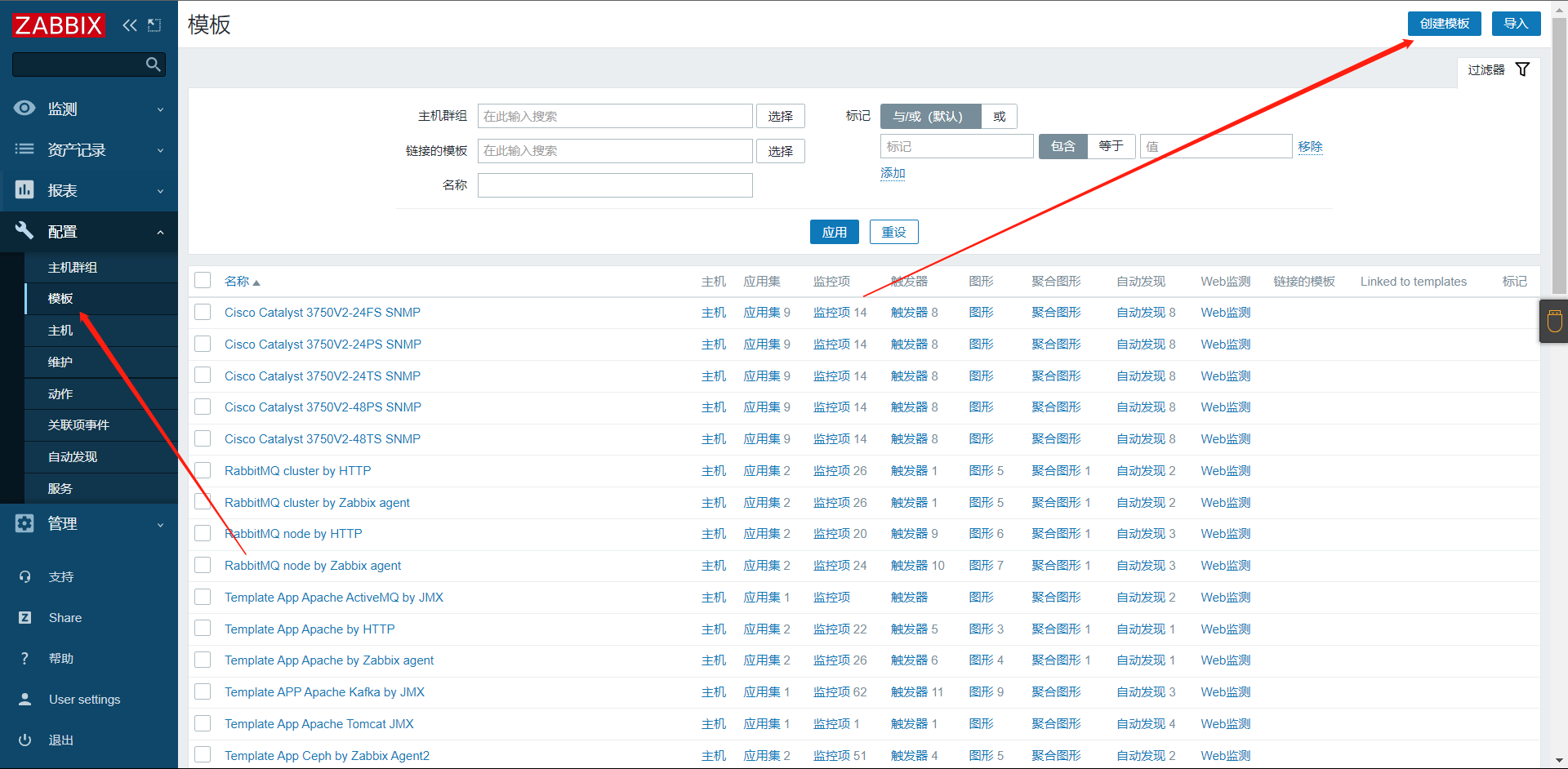
Task: Open 监控项 62 for Apache Kafka by JMX
Action: coord(840,692)
